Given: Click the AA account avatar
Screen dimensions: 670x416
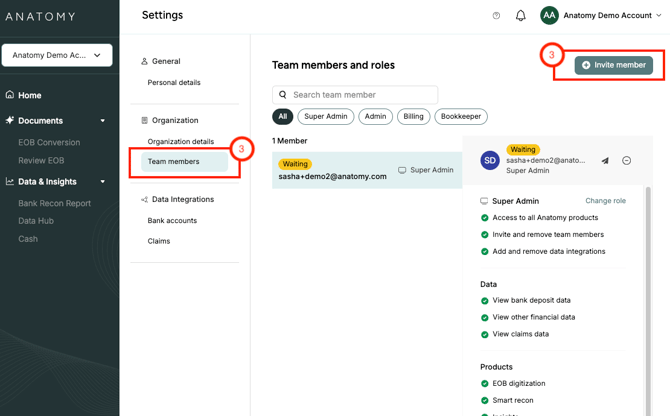Looking at the screenshot, I should coord(549,15).
